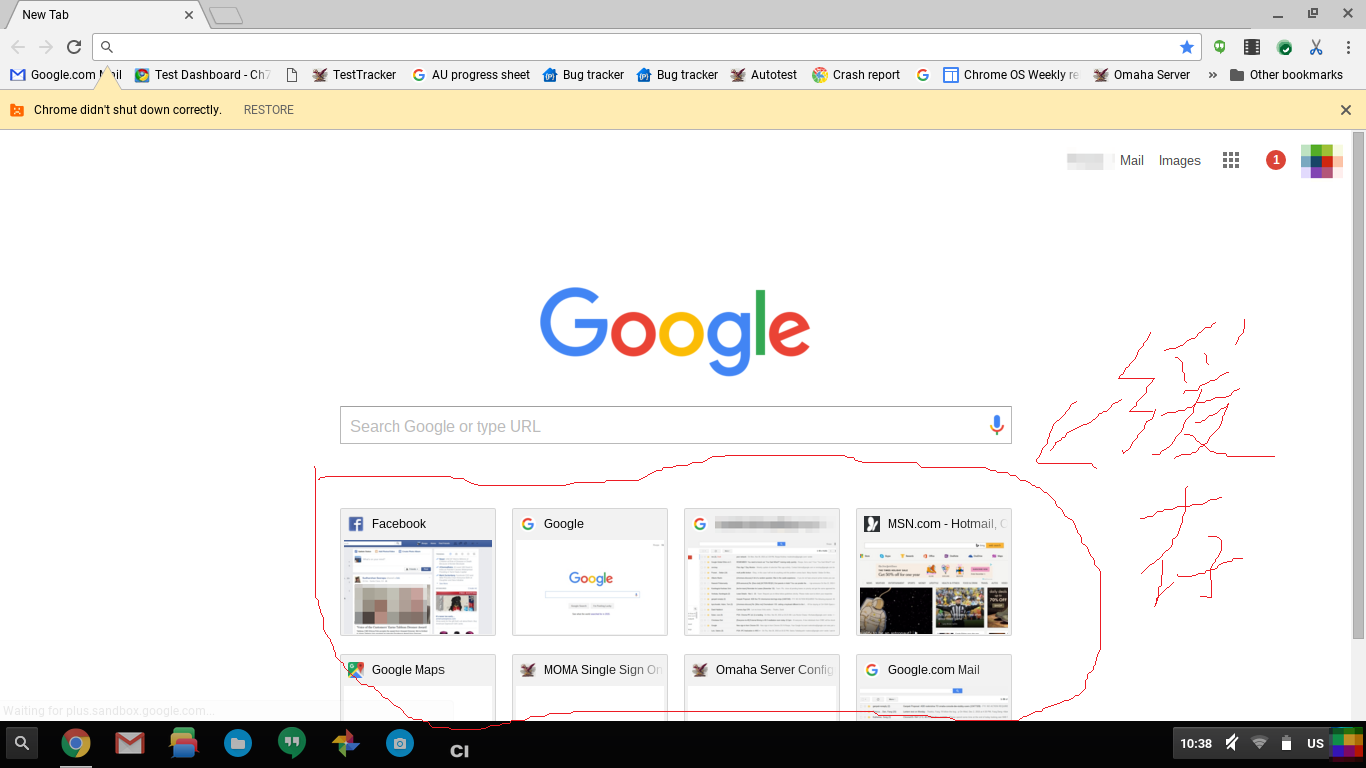Open TestTracker bookmark

(x=354, y=75)
